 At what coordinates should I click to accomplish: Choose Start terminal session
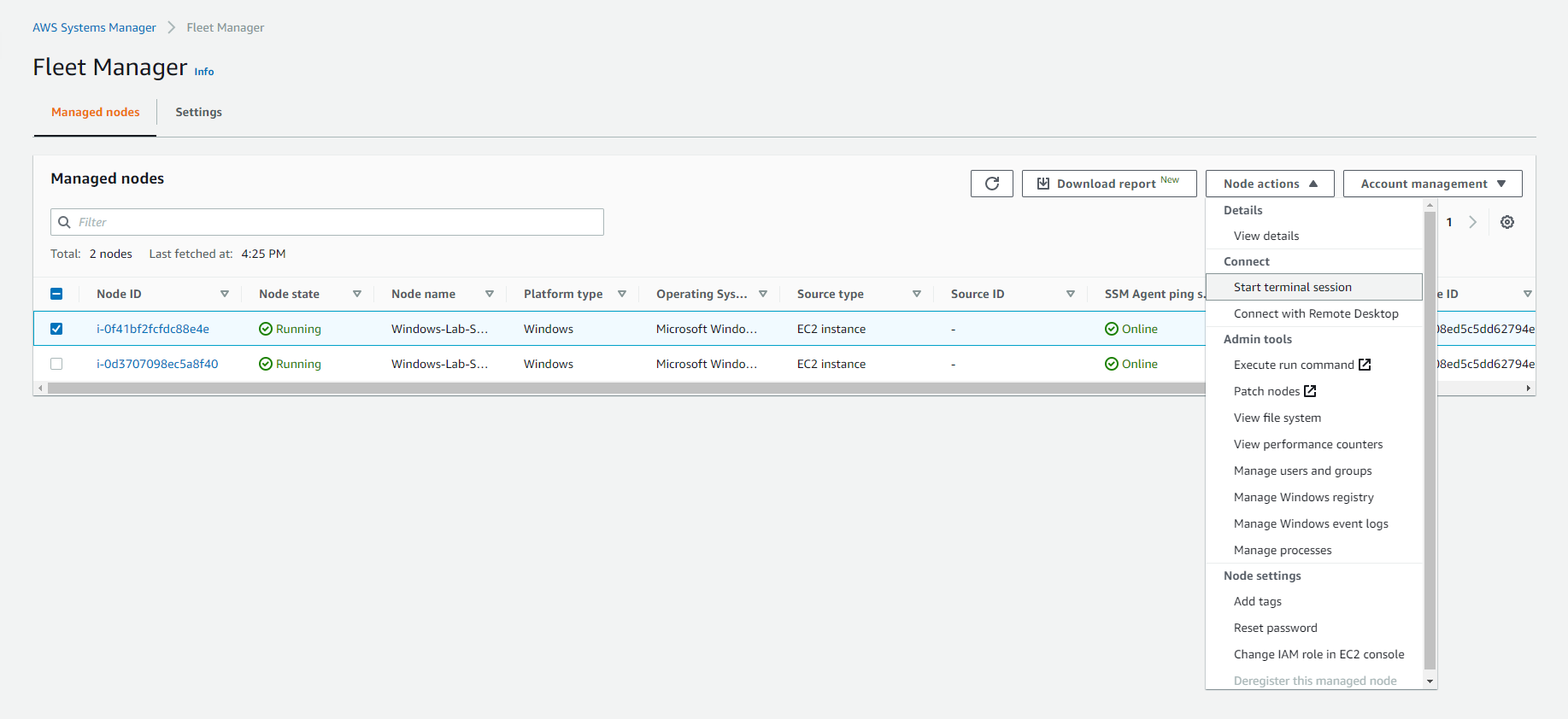pyautogui.click(x=1314, y=287)
